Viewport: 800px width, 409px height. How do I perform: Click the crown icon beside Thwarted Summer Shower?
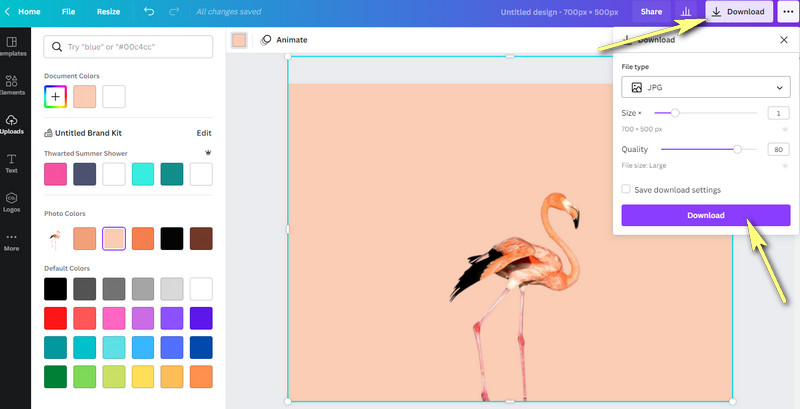(208, 152)
